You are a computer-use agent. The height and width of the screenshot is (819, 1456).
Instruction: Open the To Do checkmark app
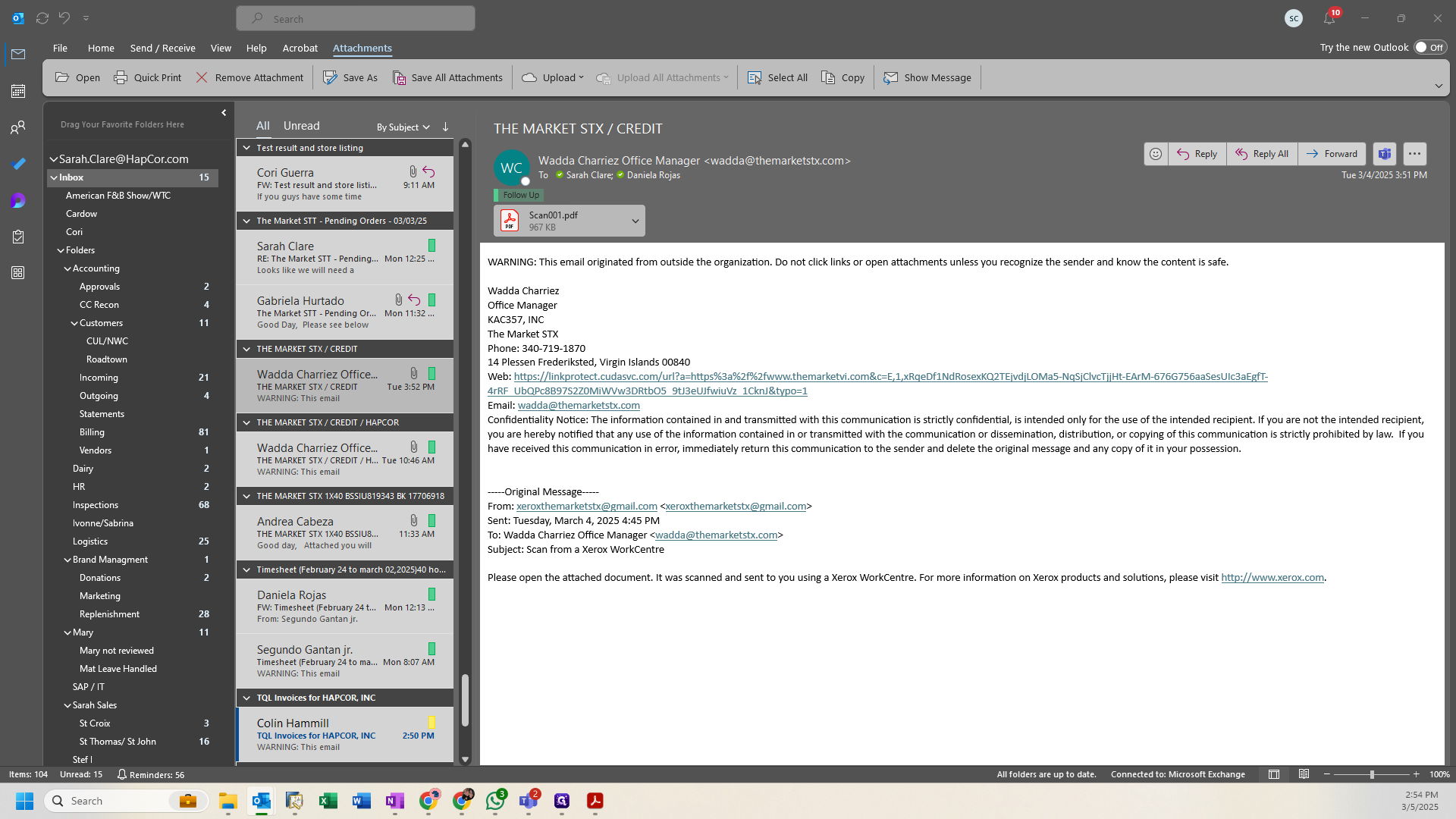pyautogui.click(x=18, y=164)
